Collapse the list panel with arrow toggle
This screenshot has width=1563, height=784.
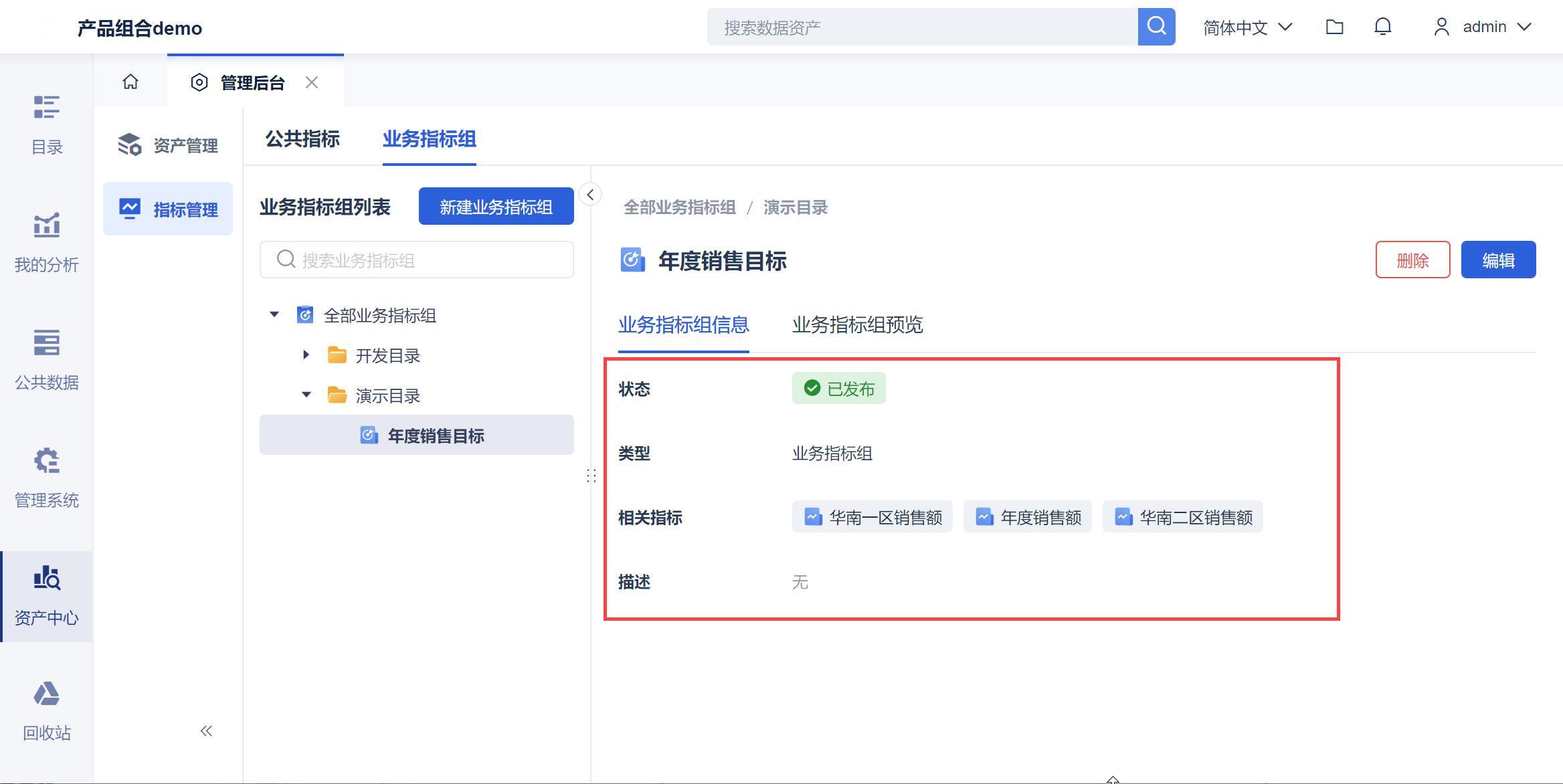[590, 195]
